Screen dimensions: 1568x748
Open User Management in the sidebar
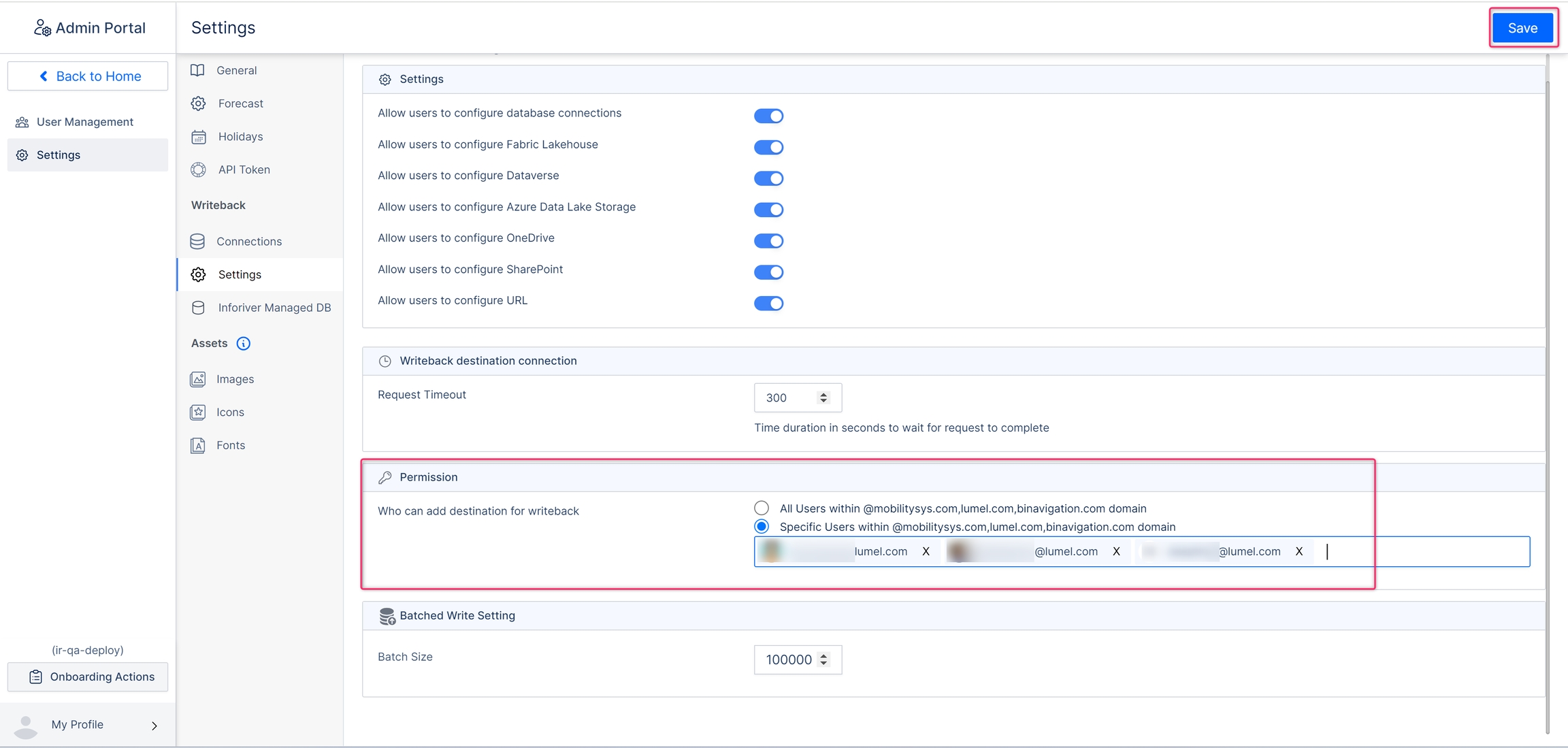coord(84,122)
